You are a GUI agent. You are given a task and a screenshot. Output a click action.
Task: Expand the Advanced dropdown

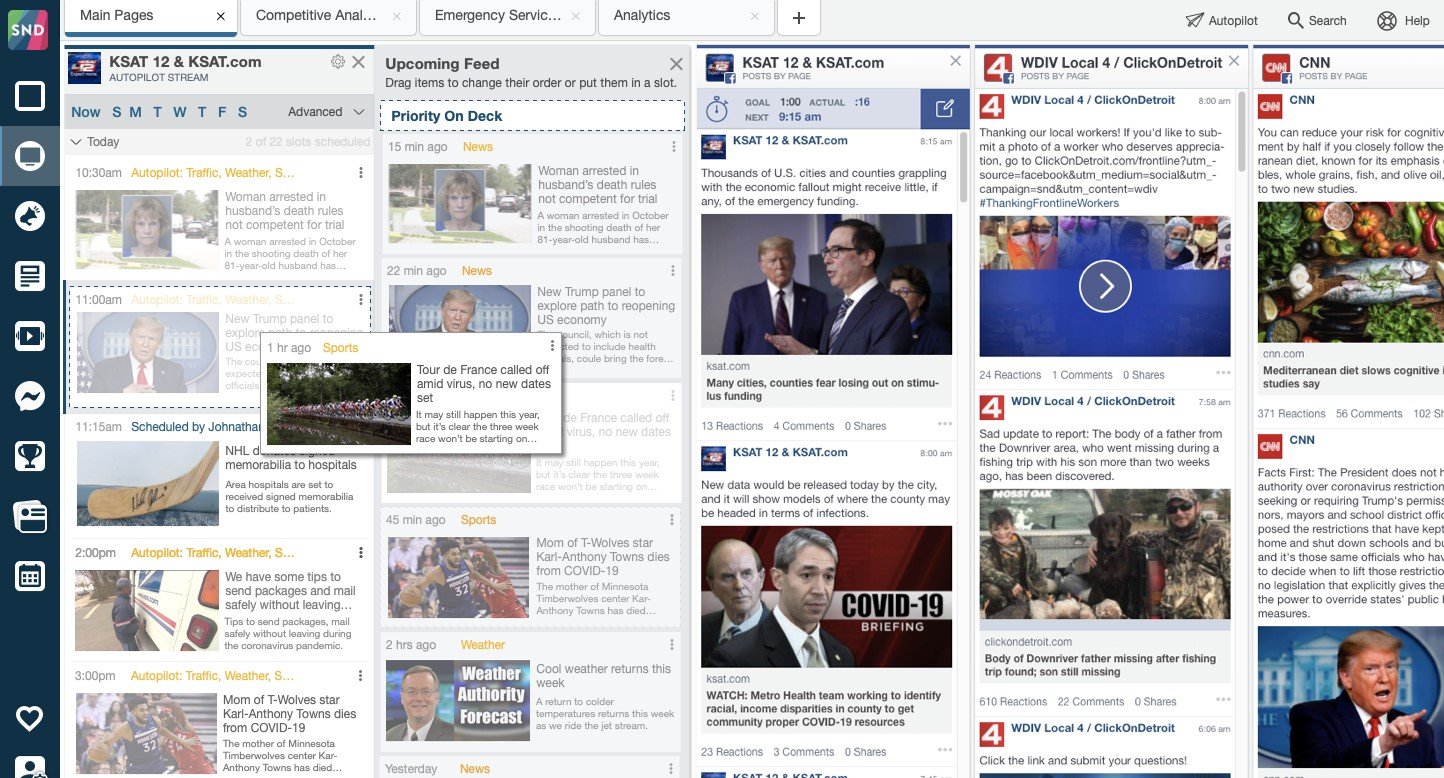[x=327, y=112]
